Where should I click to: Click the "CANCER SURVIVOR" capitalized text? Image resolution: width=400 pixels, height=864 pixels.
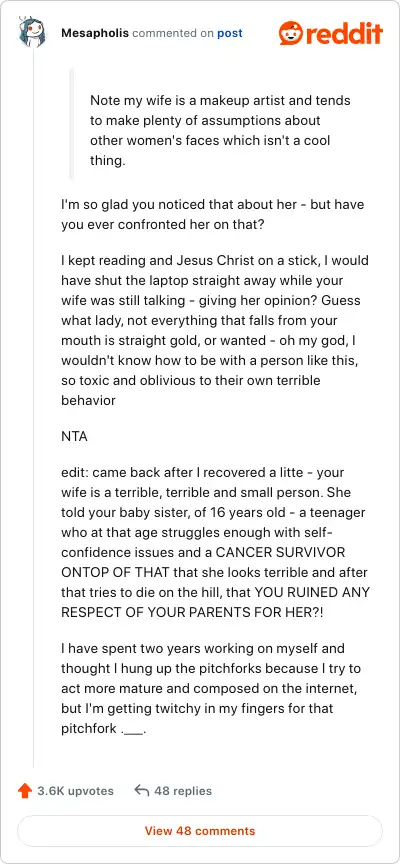point(280,553)
